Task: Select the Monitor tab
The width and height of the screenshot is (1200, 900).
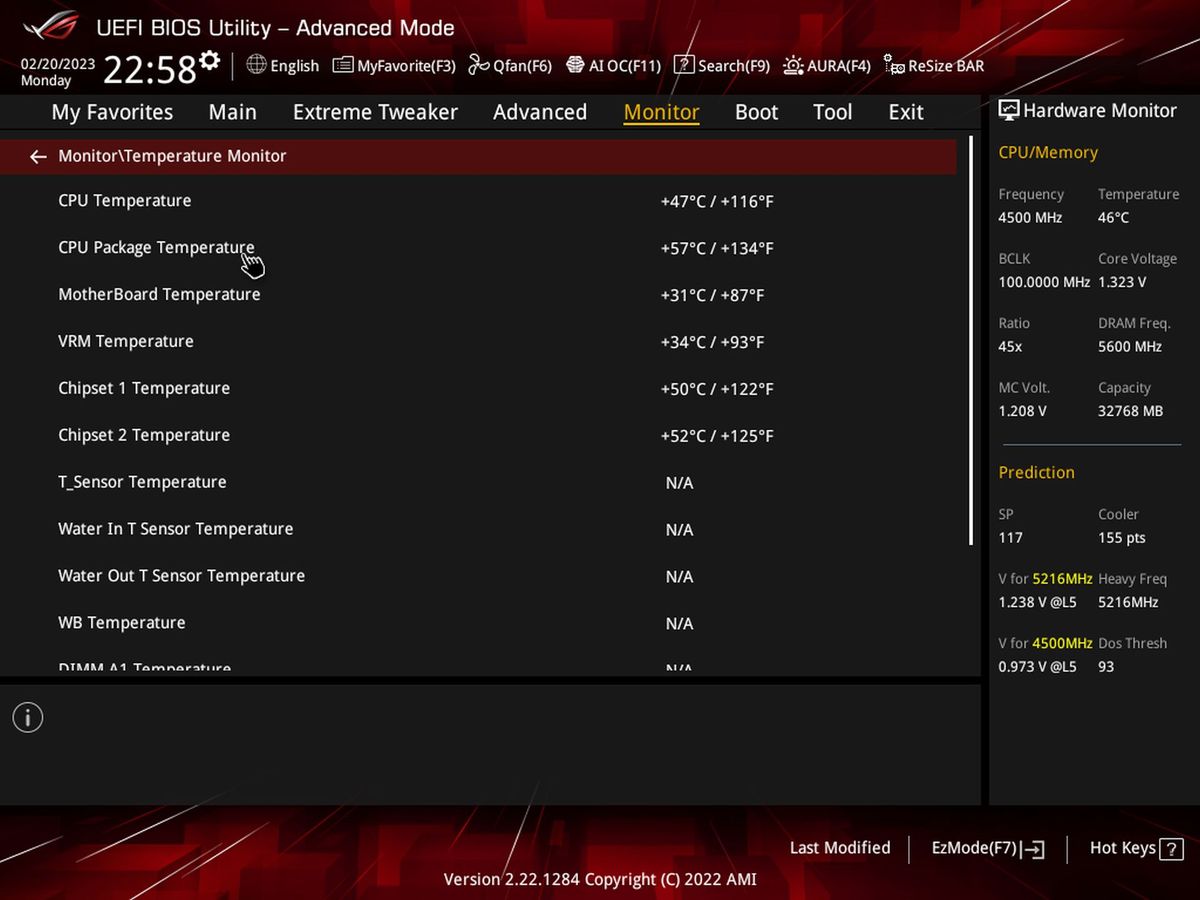Action: tap(661, 112)
